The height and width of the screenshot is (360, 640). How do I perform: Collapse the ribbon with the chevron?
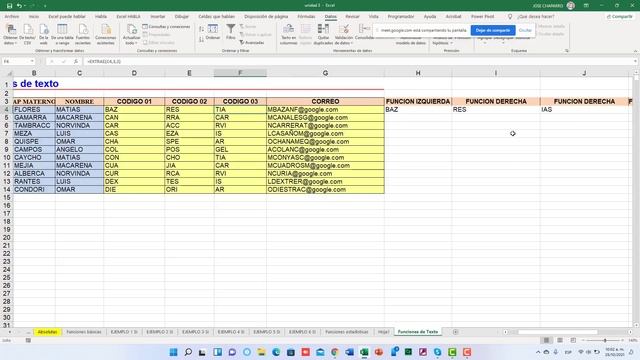tap(635, 51)
